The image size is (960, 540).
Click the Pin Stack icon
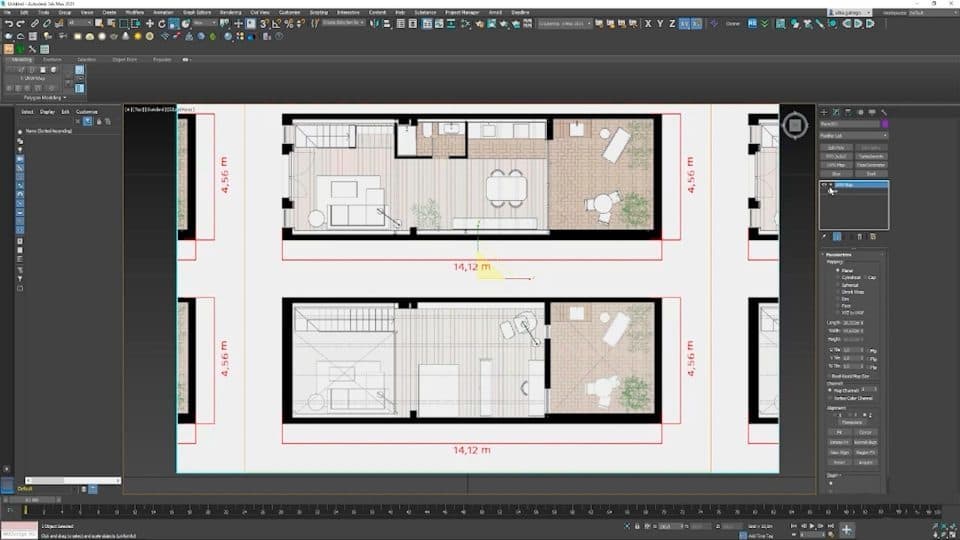click(x=825, y=236)
